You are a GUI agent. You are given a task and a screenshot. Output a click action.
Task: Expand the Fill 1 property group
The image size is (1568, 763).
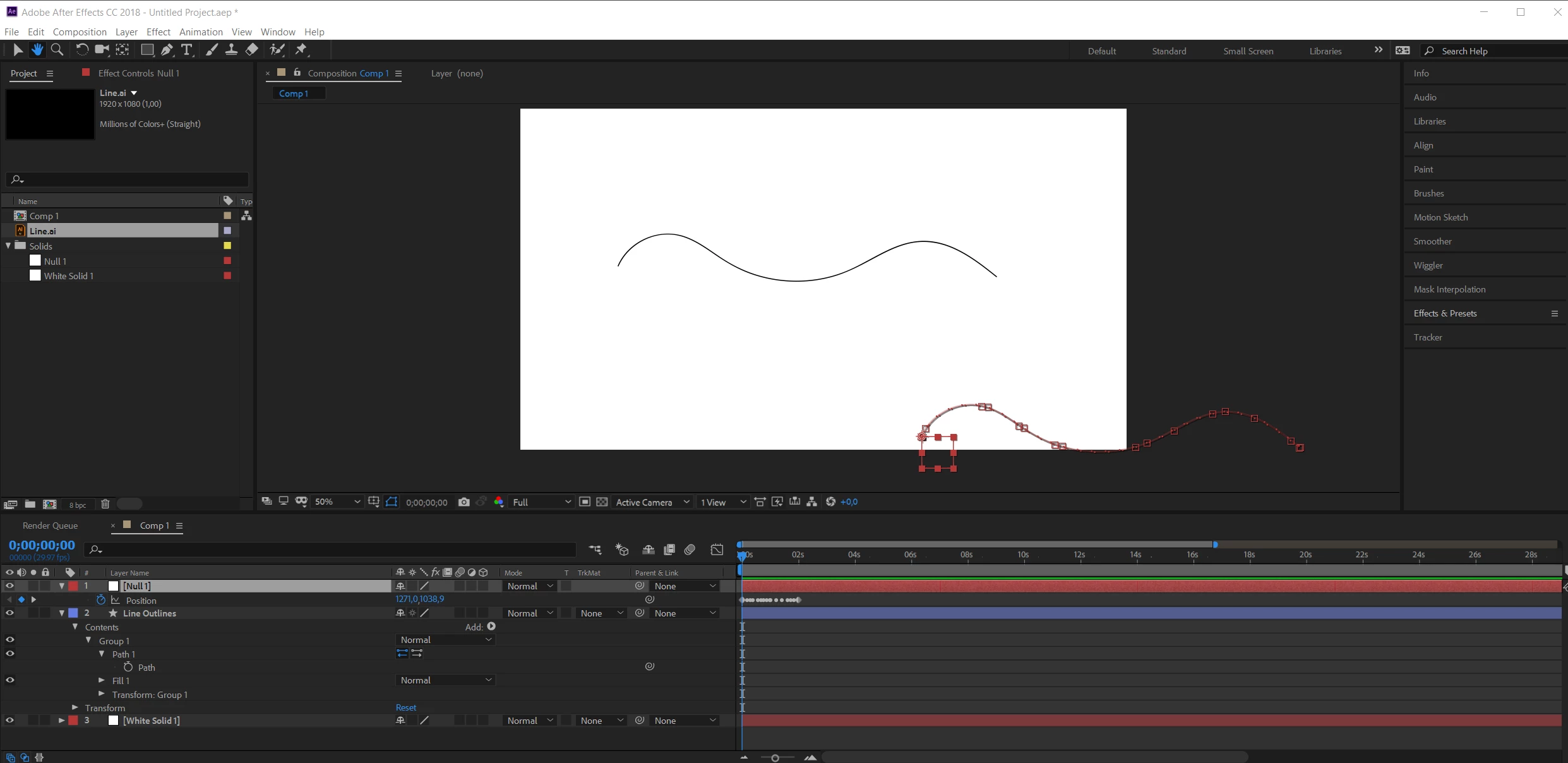click(102, 680)
